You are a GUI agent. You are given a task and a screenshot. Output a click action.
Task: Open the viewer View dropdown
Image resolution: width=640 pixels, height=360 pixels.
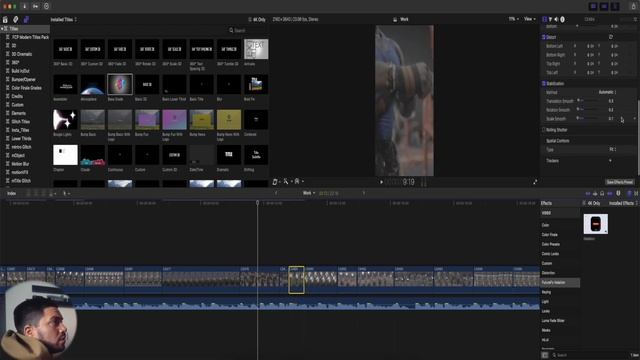tap(529, 19)
